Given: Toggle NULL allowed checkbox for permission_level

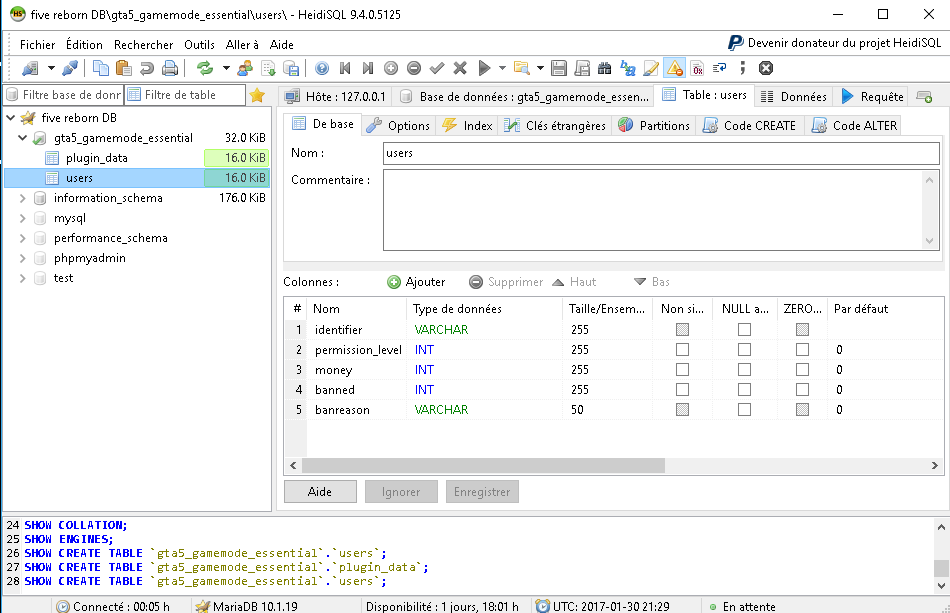Looking at the screenshot, I should [744, 350].
